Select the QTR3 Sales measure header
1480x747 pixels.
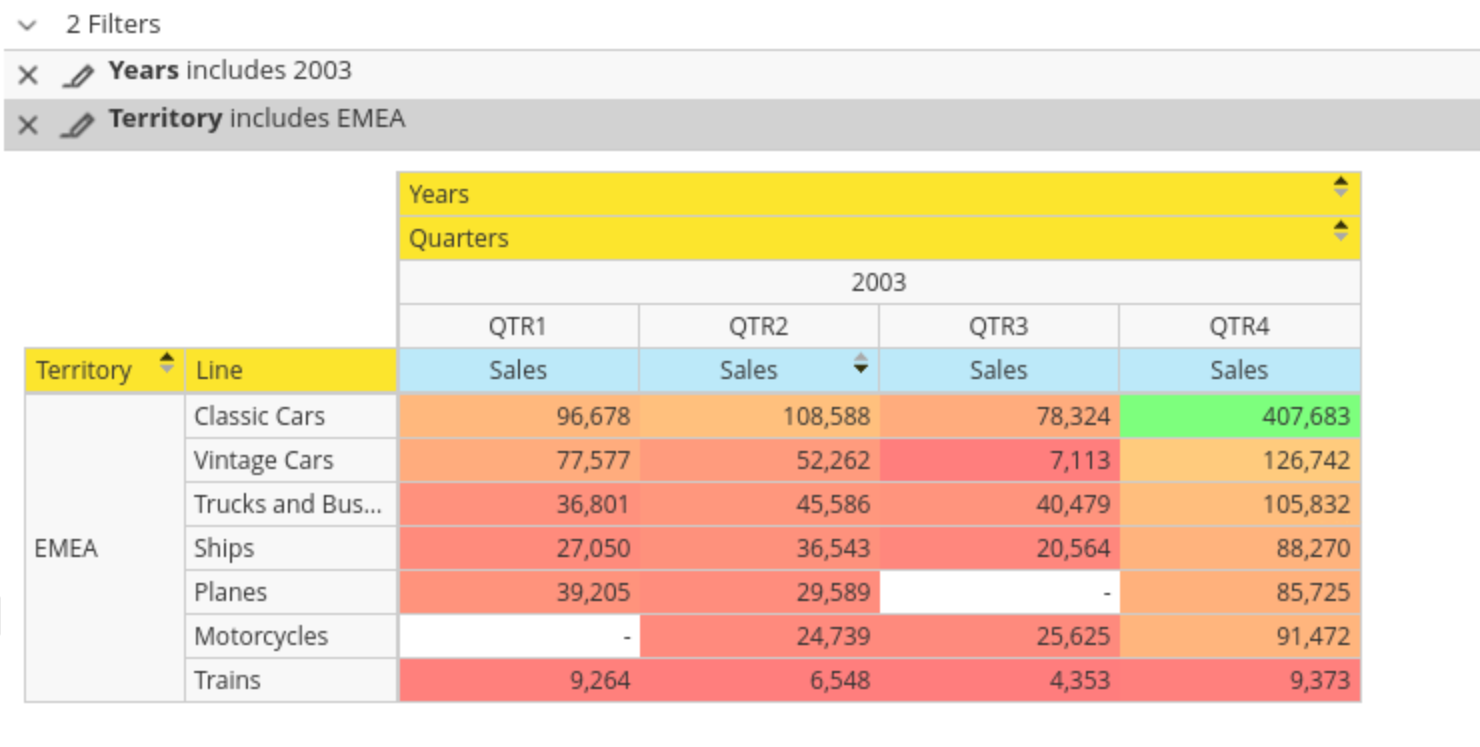pyautogui.click(x=998, y=370)
